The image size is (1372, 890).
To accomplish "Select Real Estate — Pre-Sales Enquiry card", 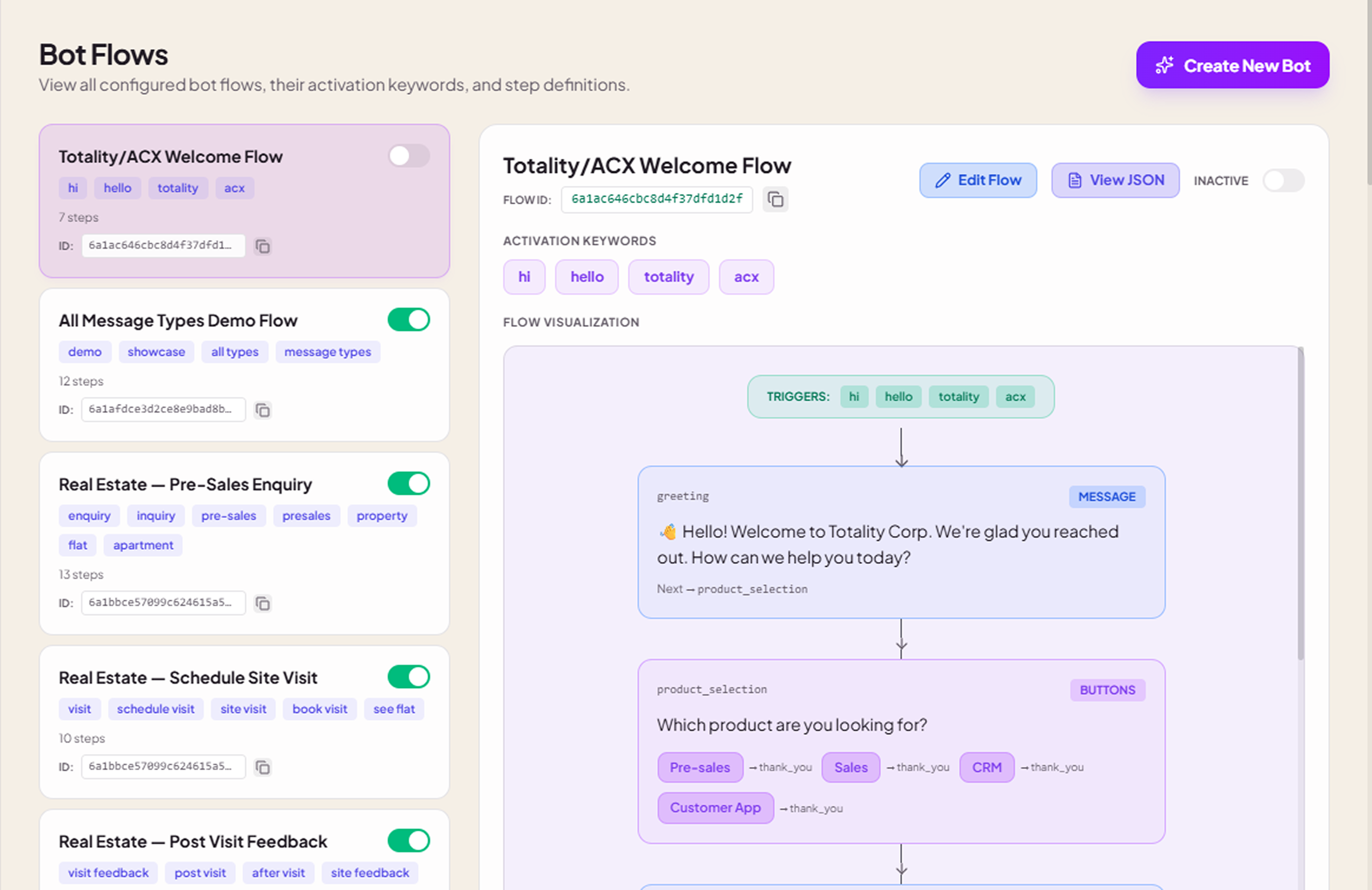I will click(244, 543).
